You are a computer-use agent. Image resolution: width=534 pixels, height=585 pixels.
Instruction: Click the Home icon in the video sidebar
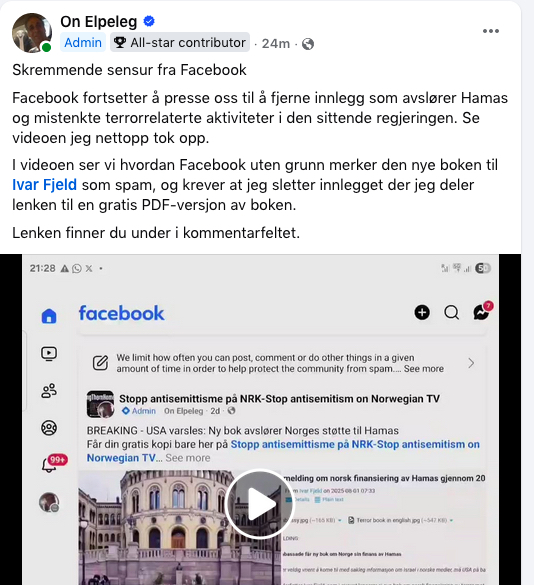(x=49, y=316)
